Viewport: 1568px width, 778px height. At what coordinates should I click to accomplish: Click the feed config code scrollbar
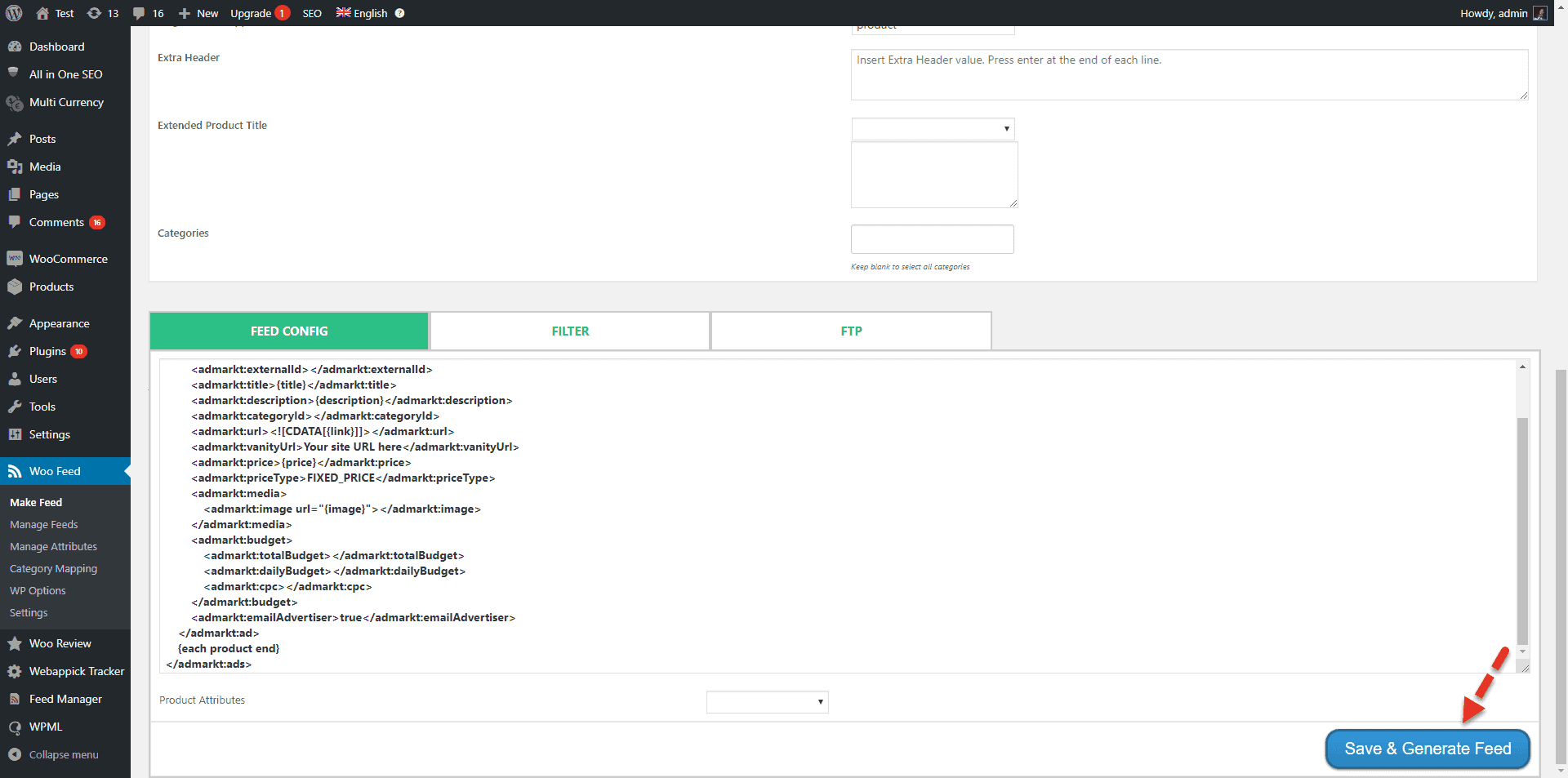click(1522, 531)
